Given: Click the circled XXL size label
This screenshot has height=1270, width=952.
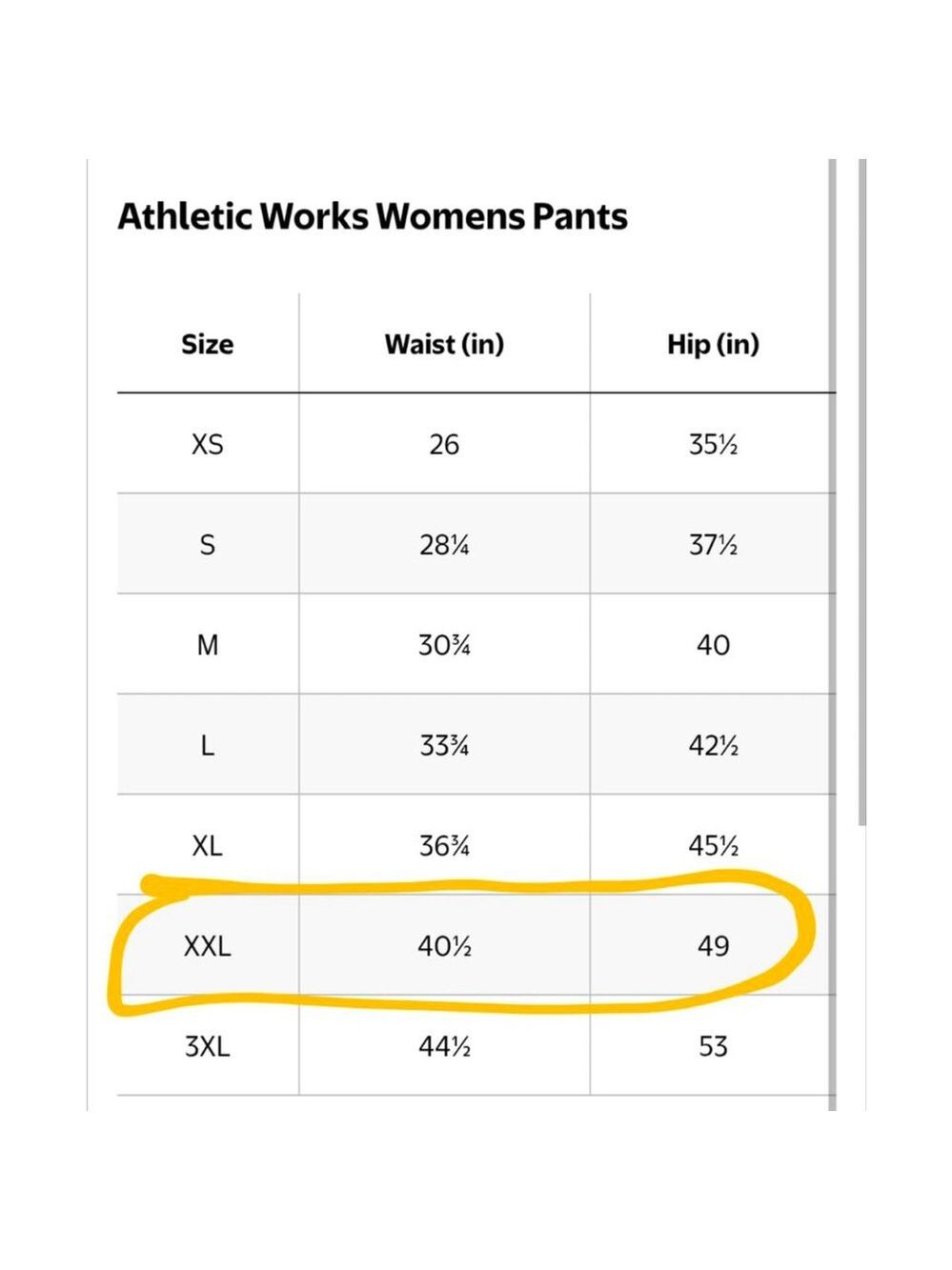Looking at the screenshot, I should pyautogui.click(x=207, y=946).
